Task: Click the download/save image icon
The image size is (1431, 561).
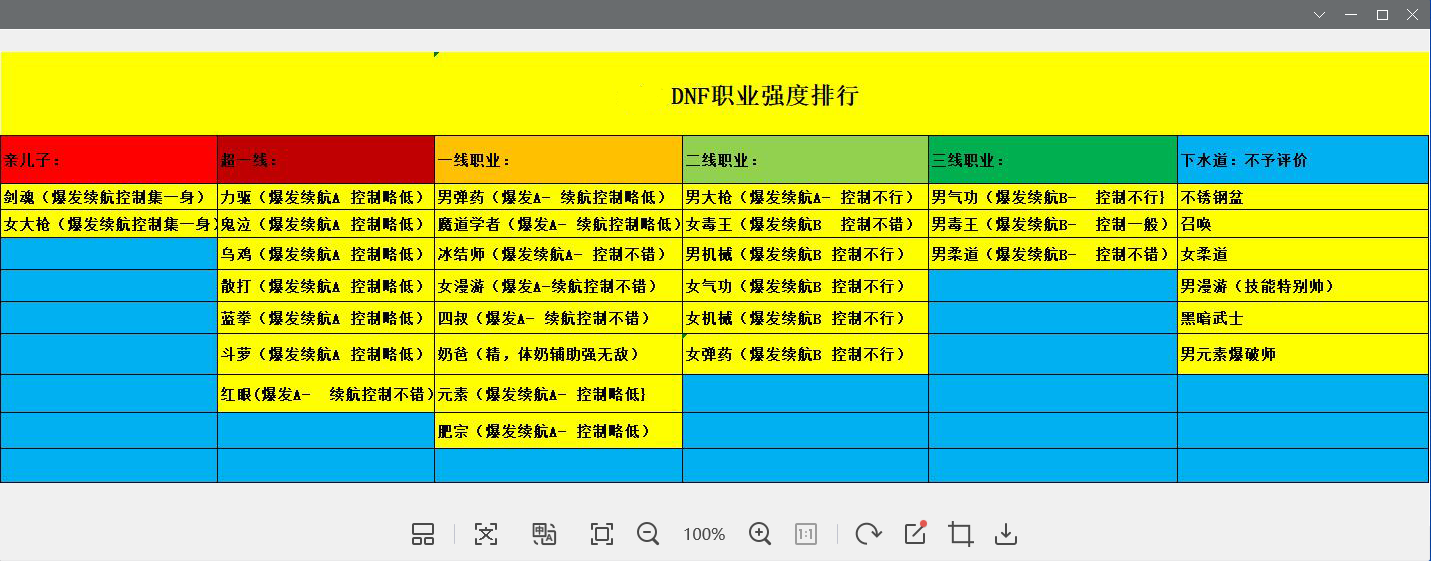Action: click(1006, 534)
